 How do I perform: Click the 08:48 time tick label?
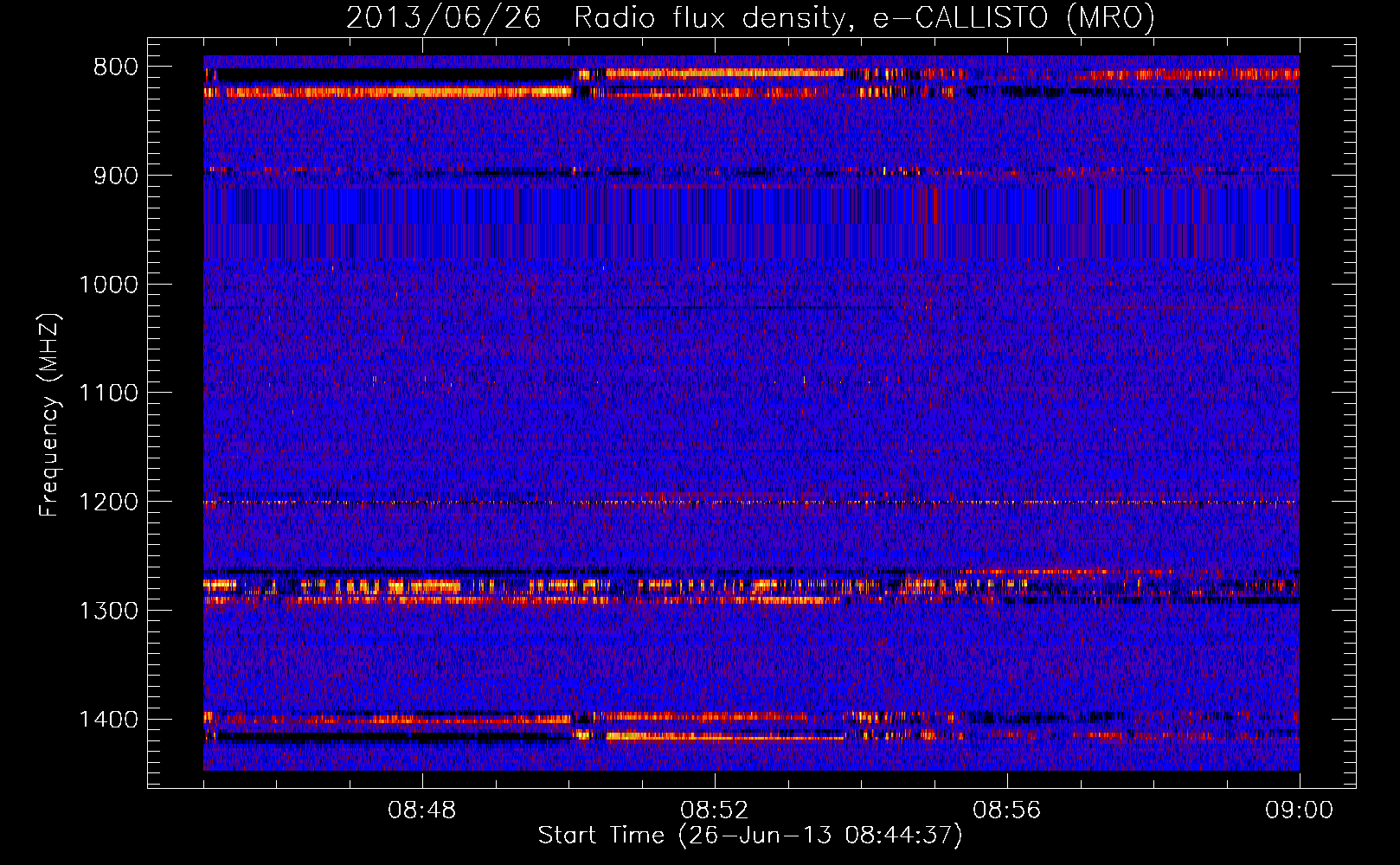click(x=422, y=811)
